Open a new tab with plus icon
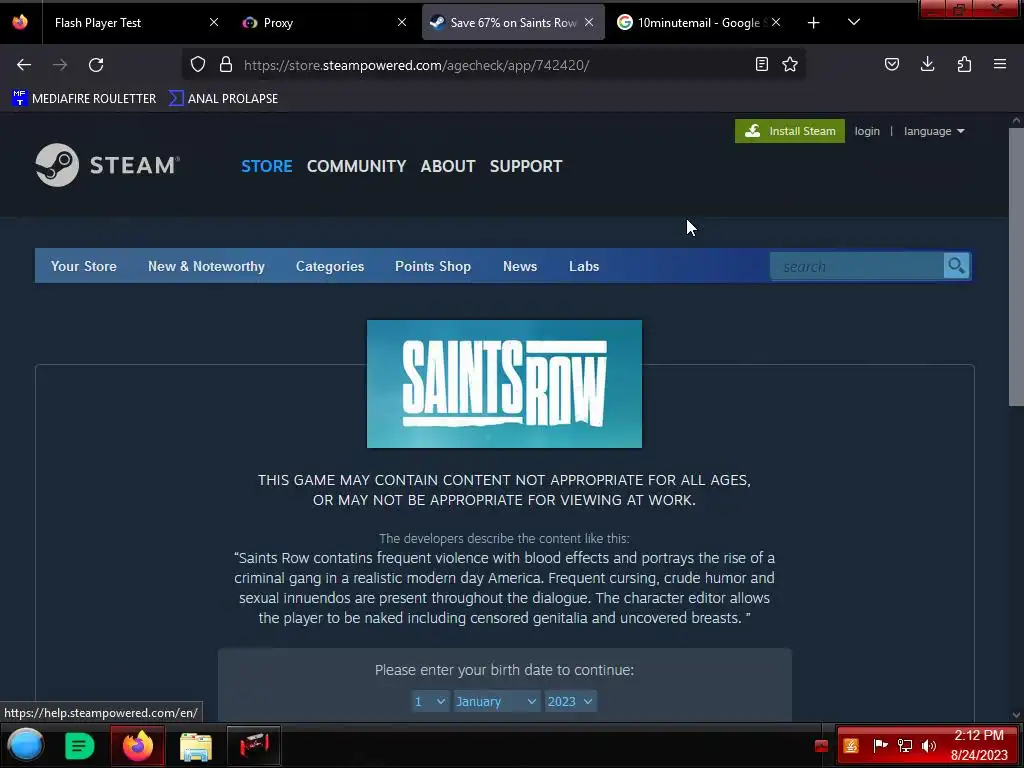This screenshot has width=1024, height=768. [814, 23]
